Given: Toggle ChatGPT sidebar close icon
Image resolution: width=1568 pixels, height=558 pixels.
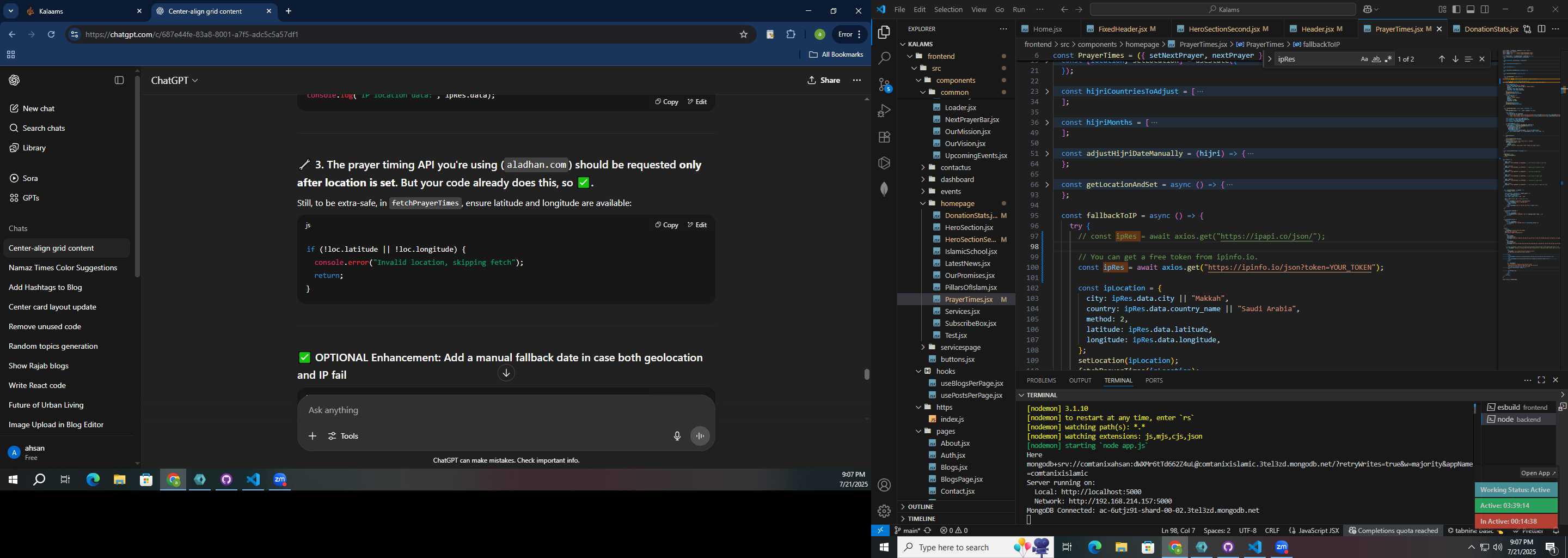Looking at the screenshot, I should tap(119, 81).
